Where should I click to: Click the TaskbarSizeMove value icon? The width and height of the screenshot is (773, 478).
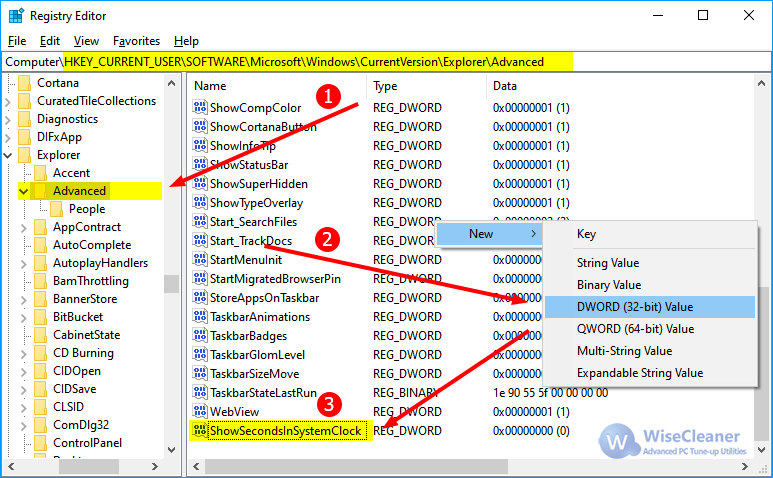tap(200, 374)
